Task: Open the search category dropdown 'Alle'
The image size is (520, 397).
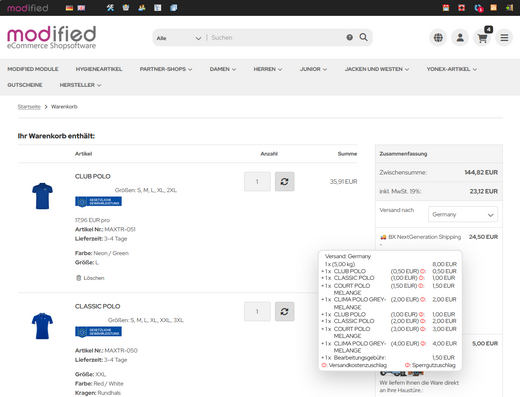Action: pyautogui.click(x=179, y=38)
